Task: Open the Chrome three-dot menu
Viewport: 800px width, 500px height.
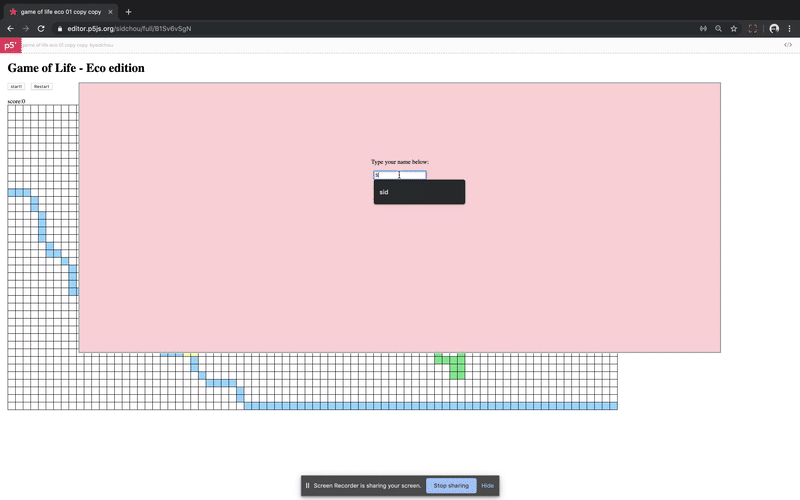Action: coord(789,29)
